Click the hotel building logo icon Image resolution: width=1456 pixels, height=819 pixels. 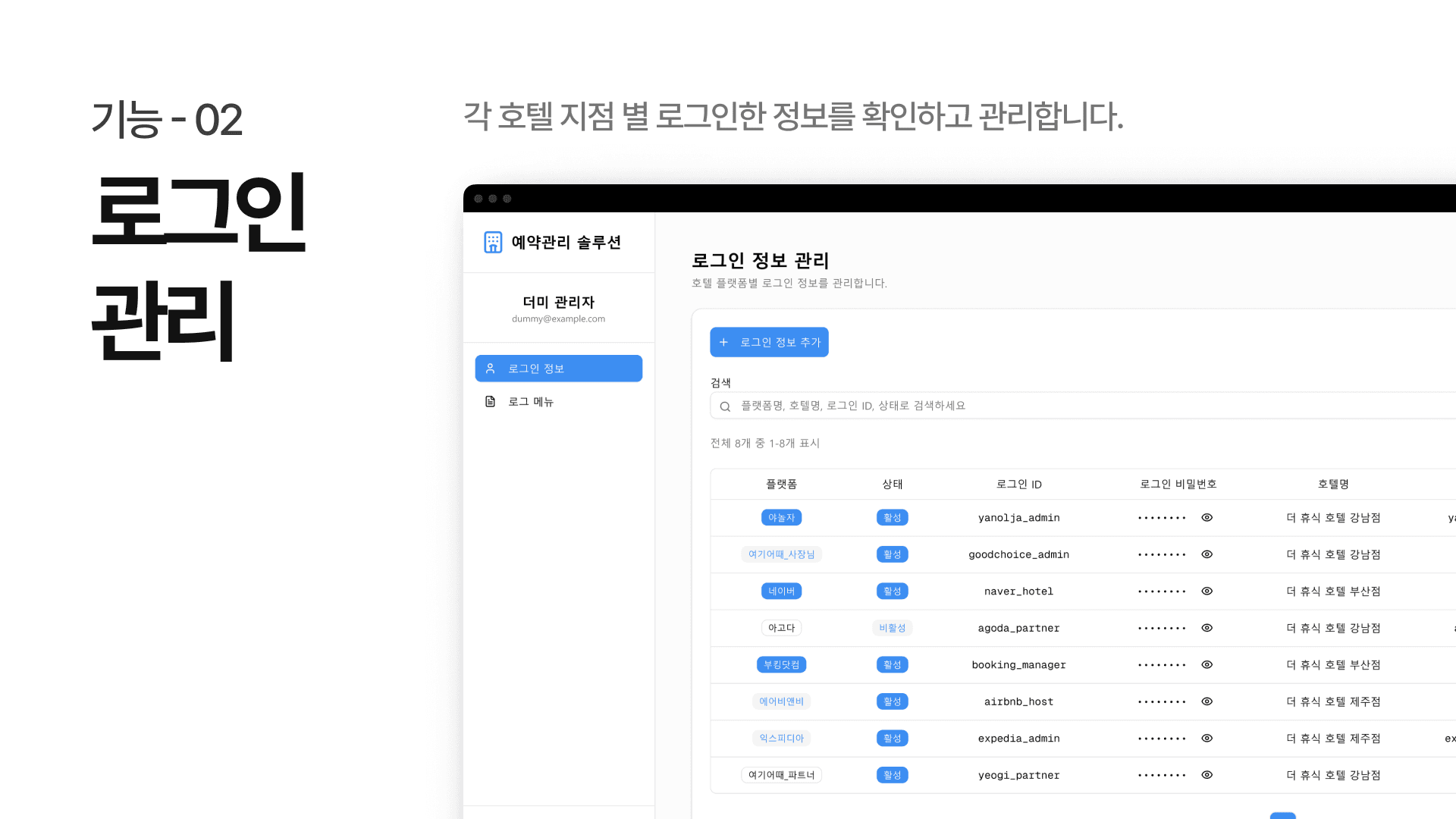click(493, 242)
